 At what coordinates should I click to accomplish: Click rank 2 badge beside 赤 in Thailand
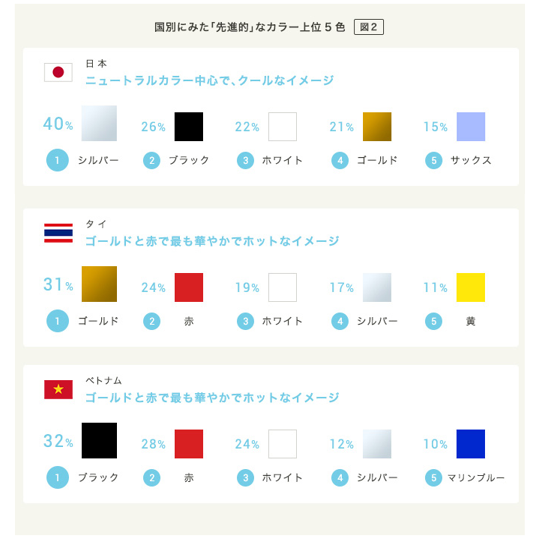click(x=152, y=321)
